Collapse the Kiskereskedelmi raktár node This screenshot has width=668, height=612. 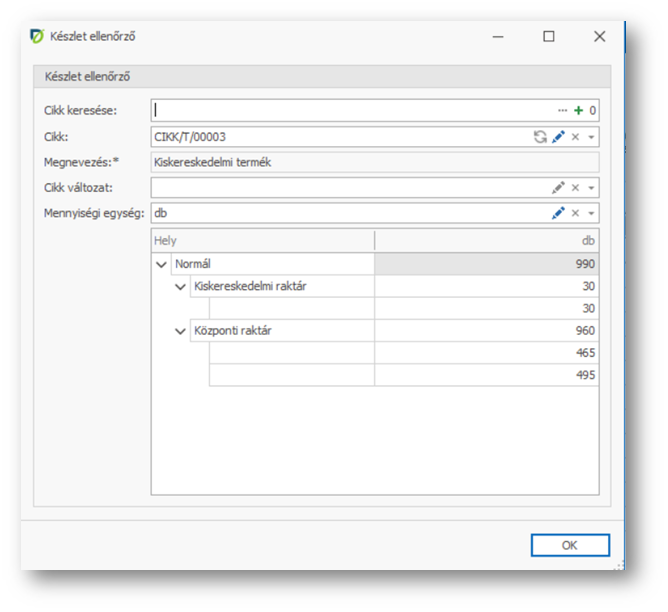[180, 287]
